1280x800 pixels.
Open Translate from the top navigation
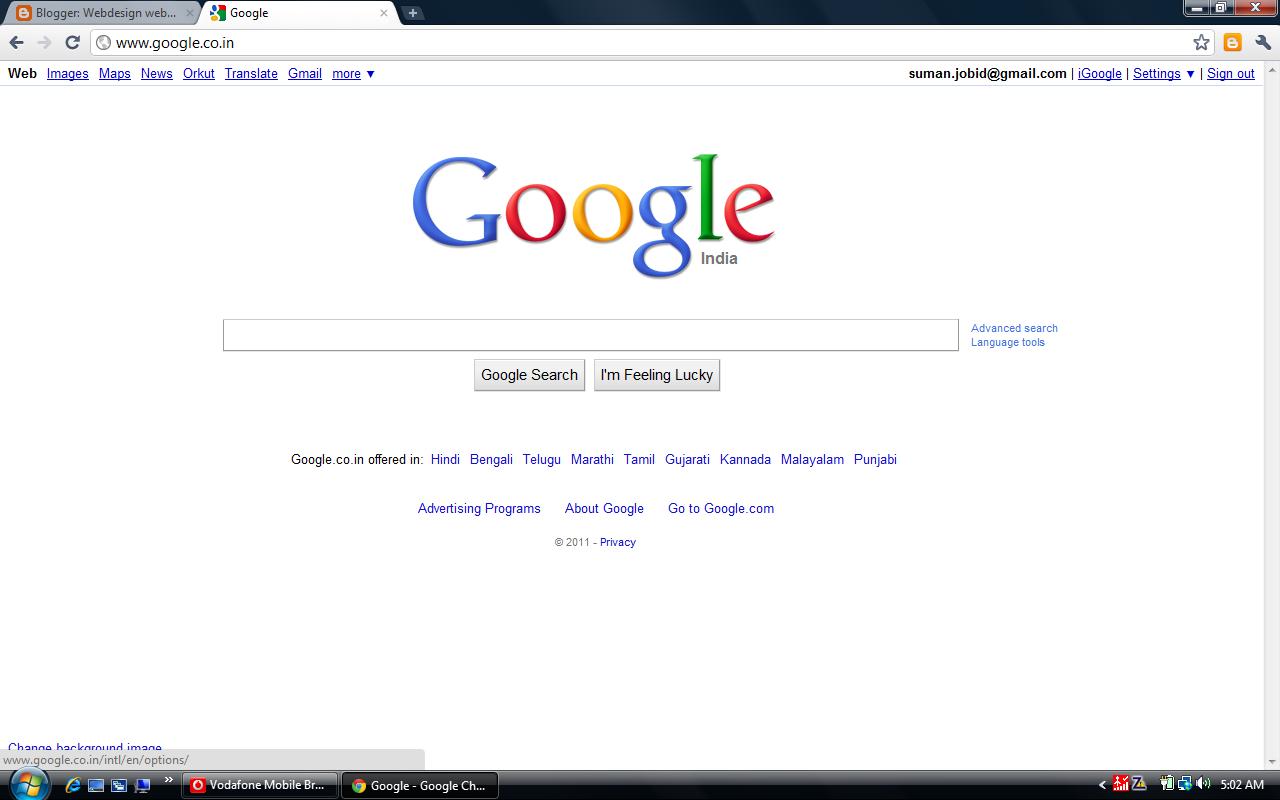(251, 73)
